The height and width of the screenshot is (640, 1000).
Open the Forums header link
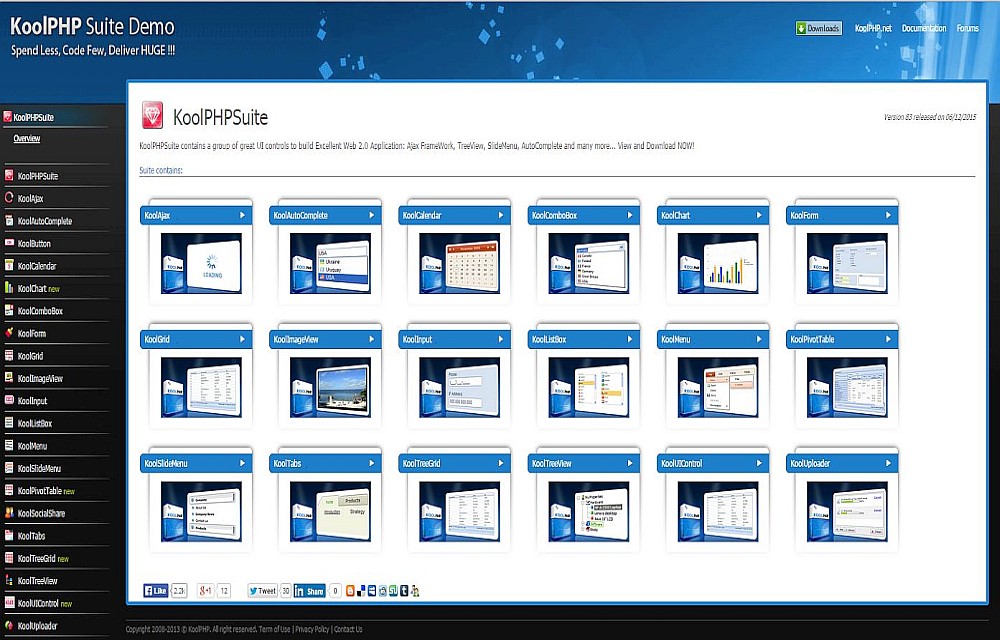pos(967,28)
